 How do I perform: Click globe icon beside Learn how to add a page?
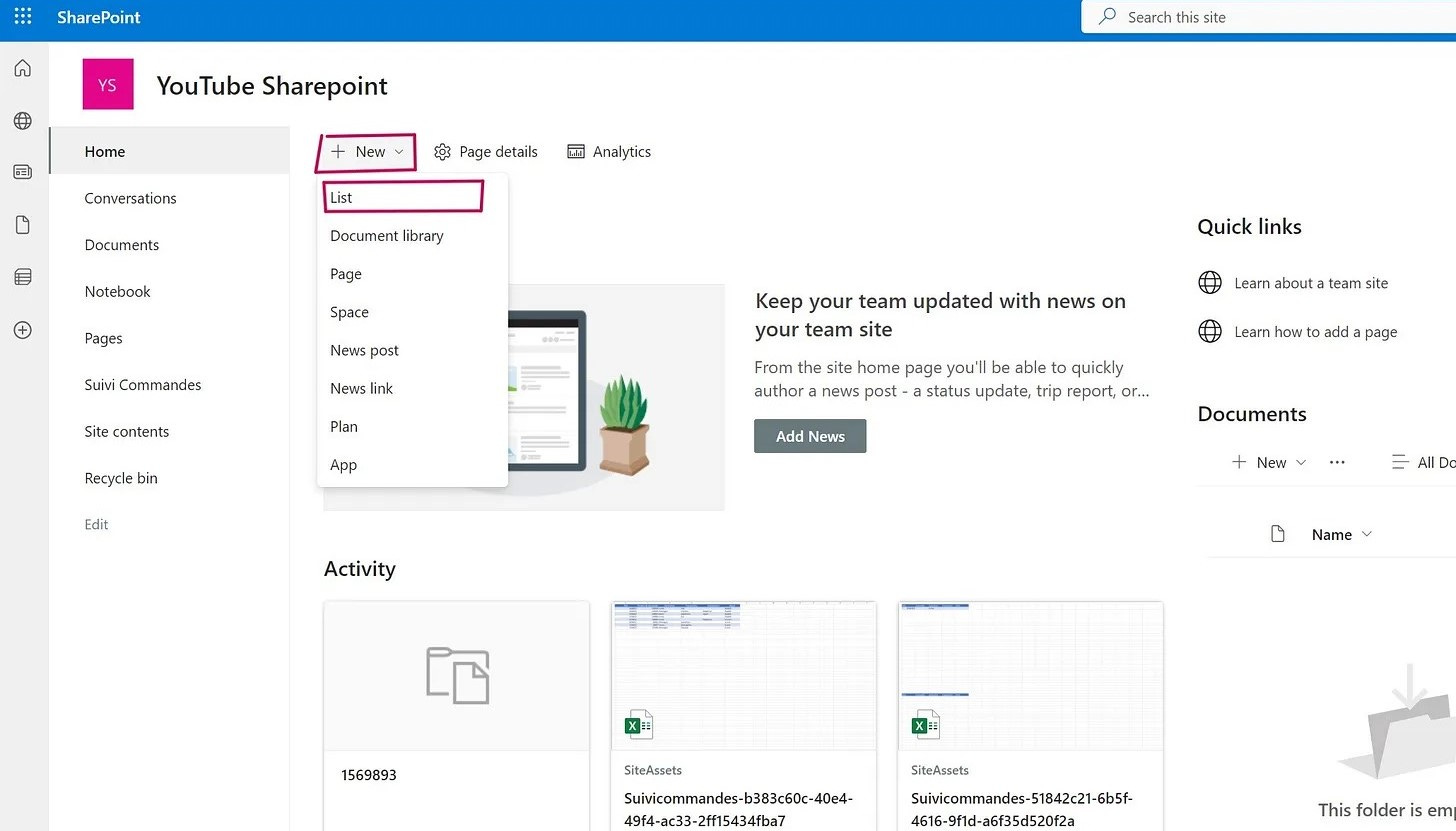[x=1210, y=331]
